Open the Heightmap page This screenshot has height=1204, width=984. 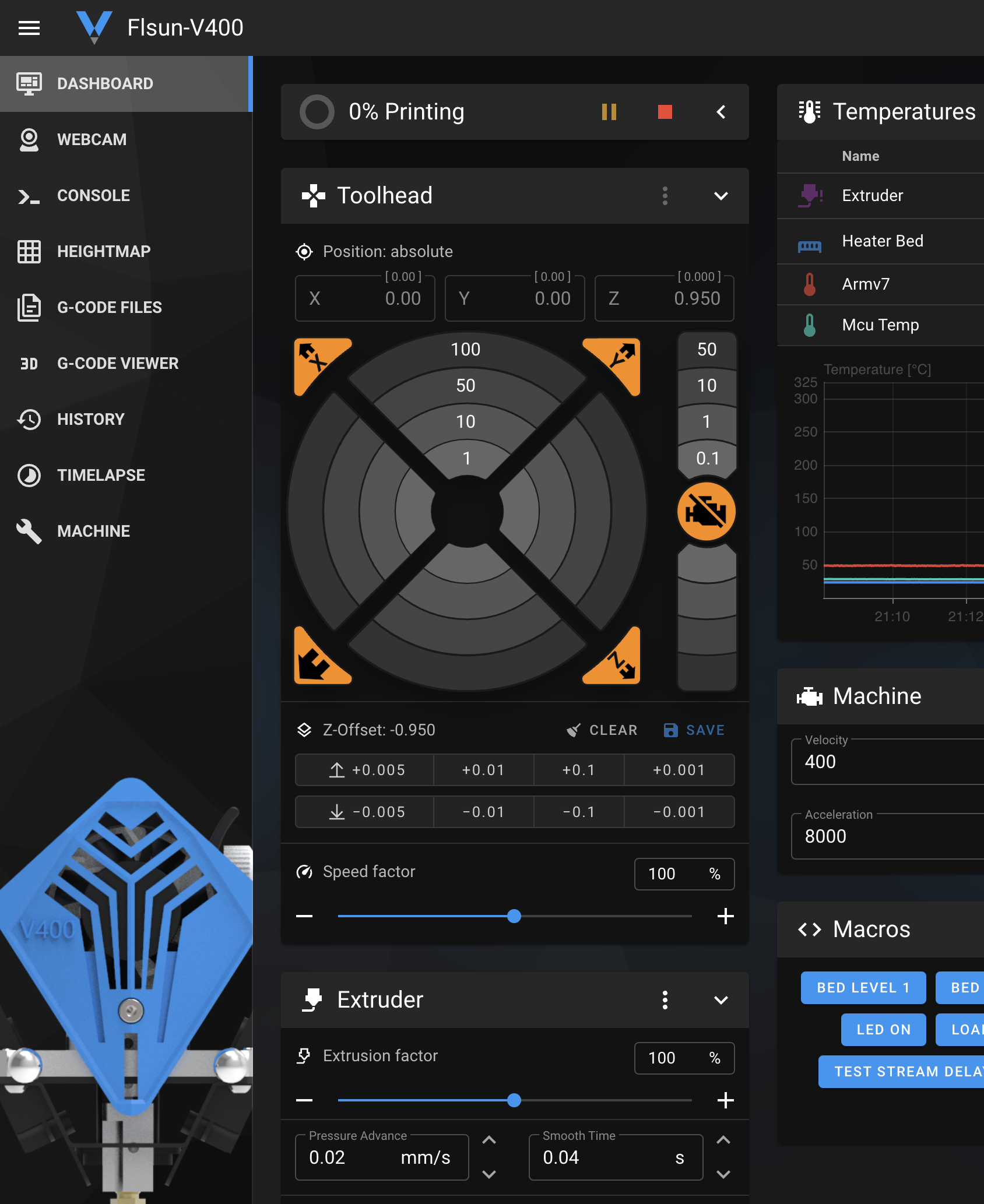click(125, 252)
